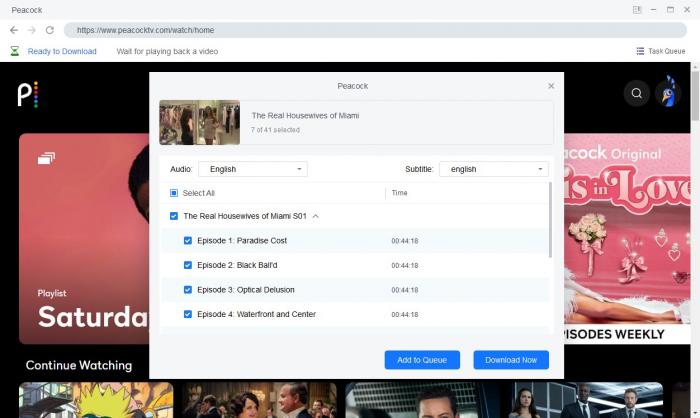Open the peacock profile avatar

668,92
